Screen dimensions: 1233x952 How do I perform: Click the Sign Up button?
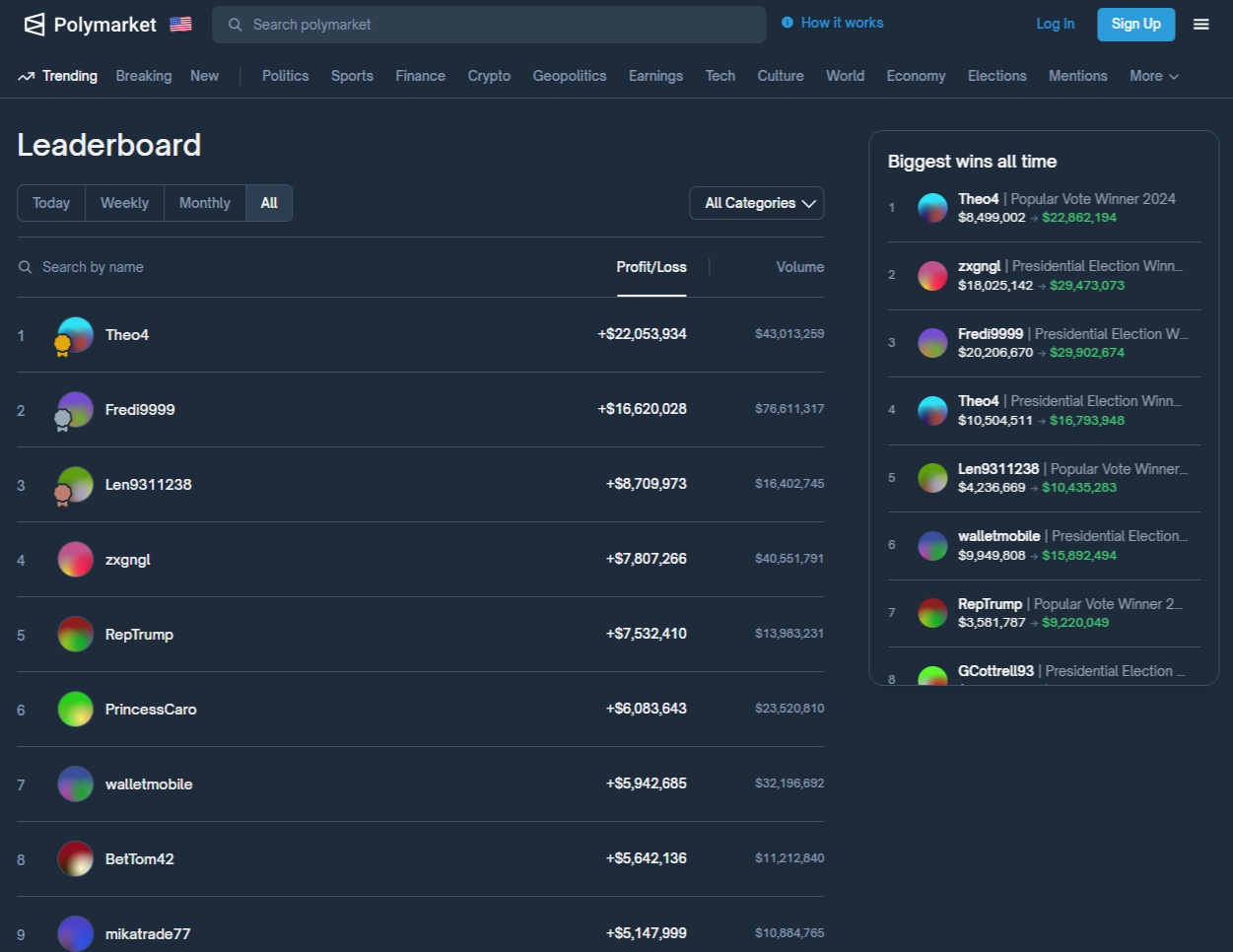(x=1135, y=25)
